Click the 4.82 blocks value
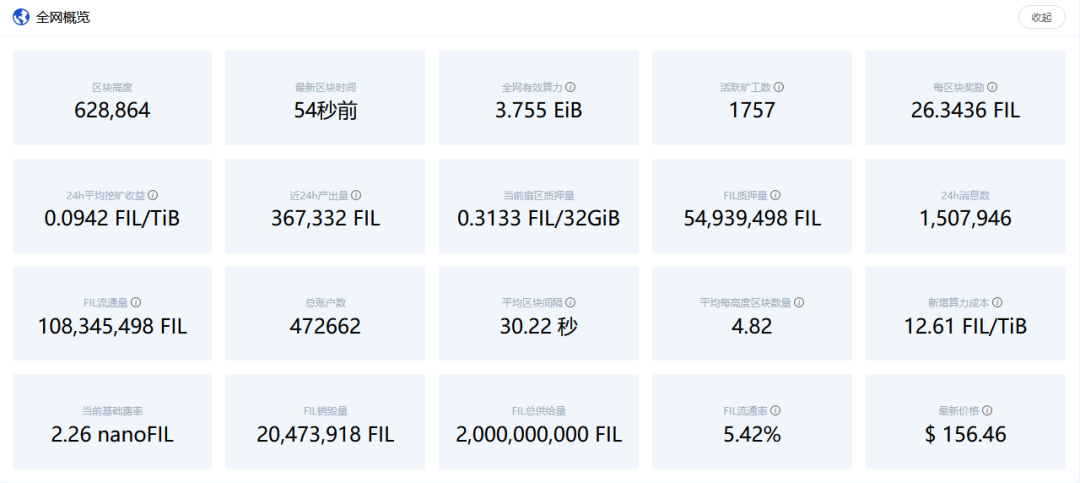Image resolution: width=1080 pixels, height=483 pixels. (x=752, y=326)
